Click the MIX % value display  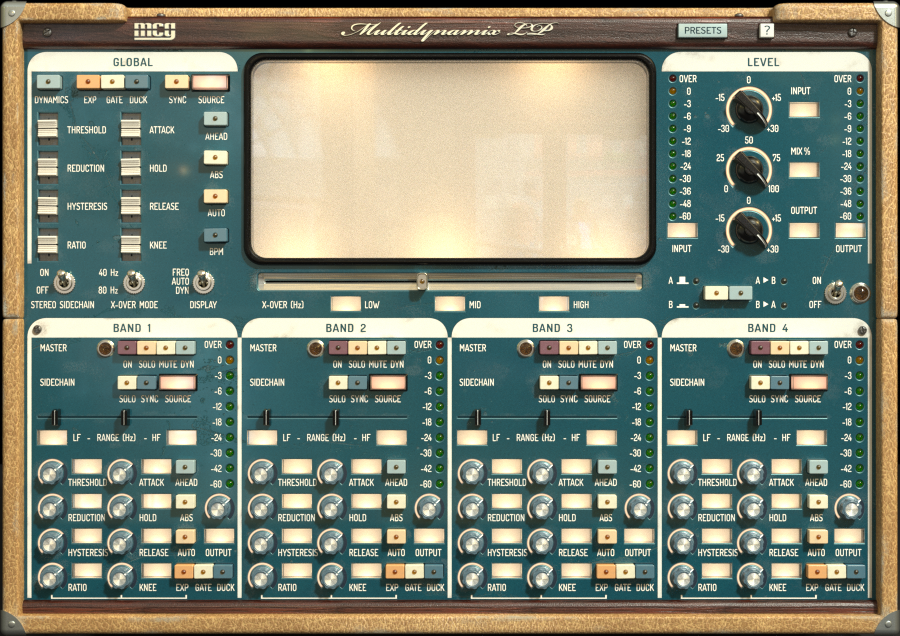804,170
